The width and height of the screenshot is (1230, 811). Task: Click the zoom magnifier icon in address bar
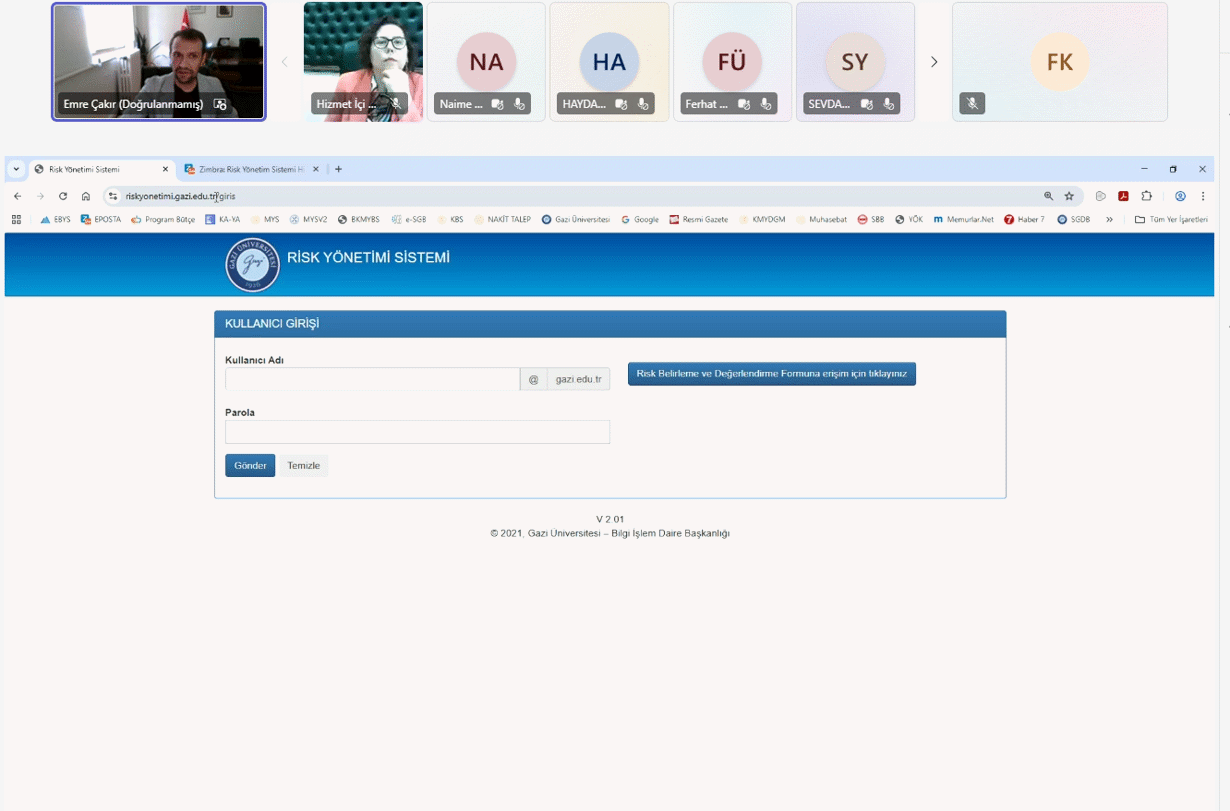(1048, 197)
